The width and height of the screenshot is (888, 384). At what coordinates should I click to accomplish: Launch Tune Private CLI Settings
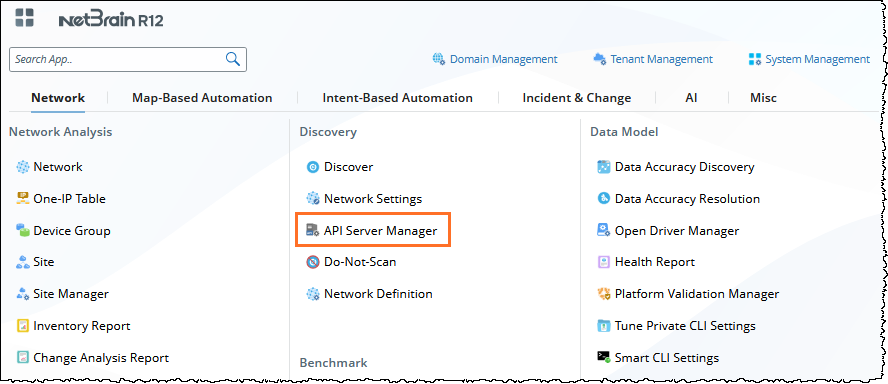676,326
